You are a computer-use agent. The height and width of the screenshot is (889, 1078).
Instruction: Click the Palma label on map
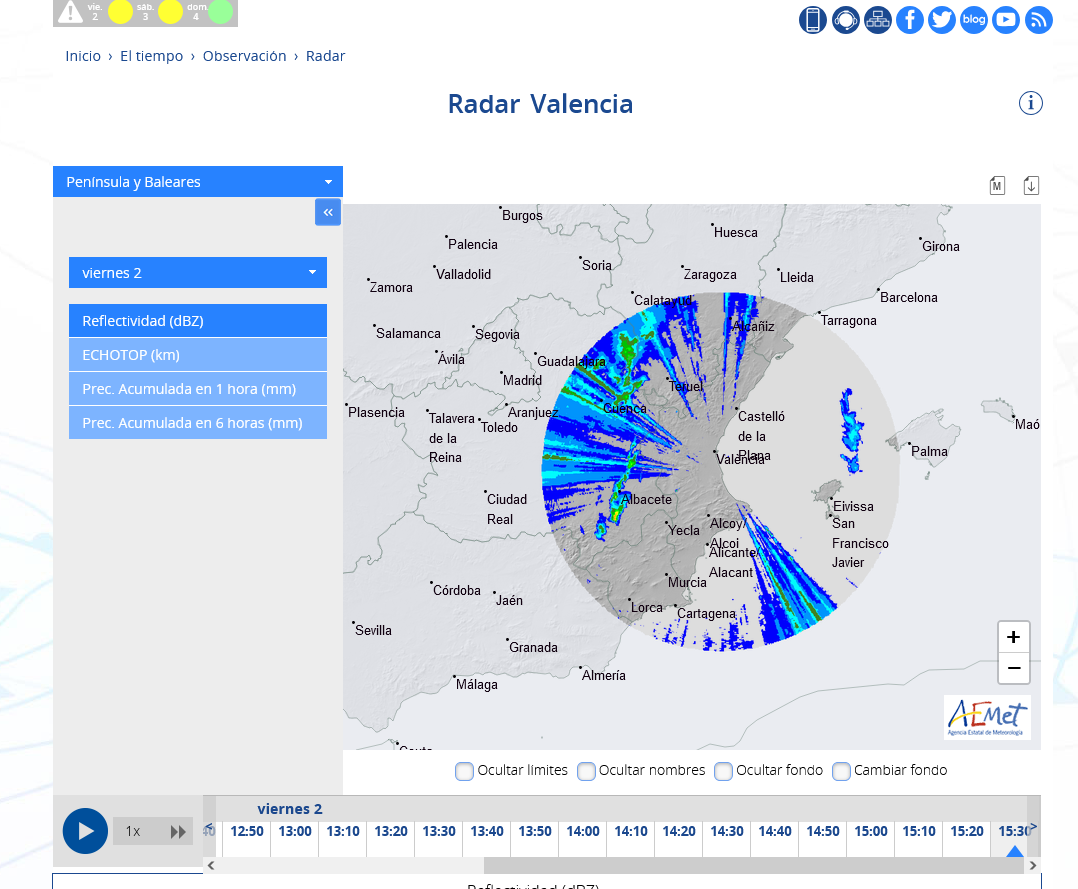(930, 451)
